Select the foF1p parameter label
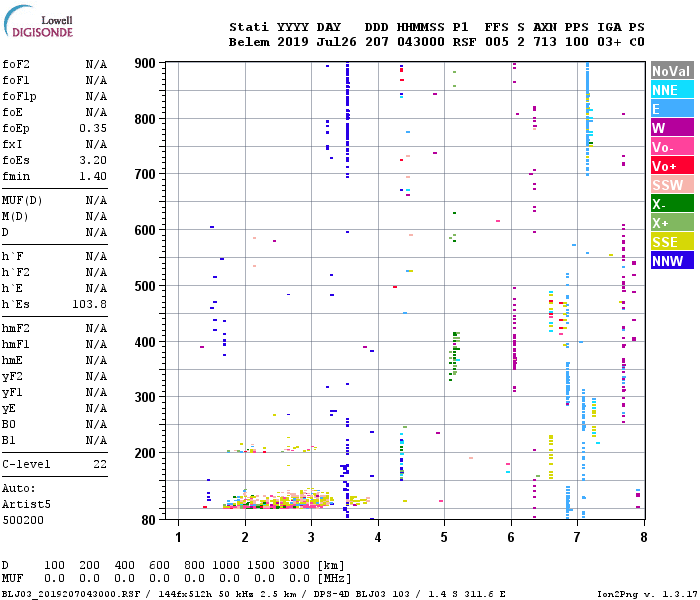Viewport: 700px width, 600px height. [x=19, y=96]
